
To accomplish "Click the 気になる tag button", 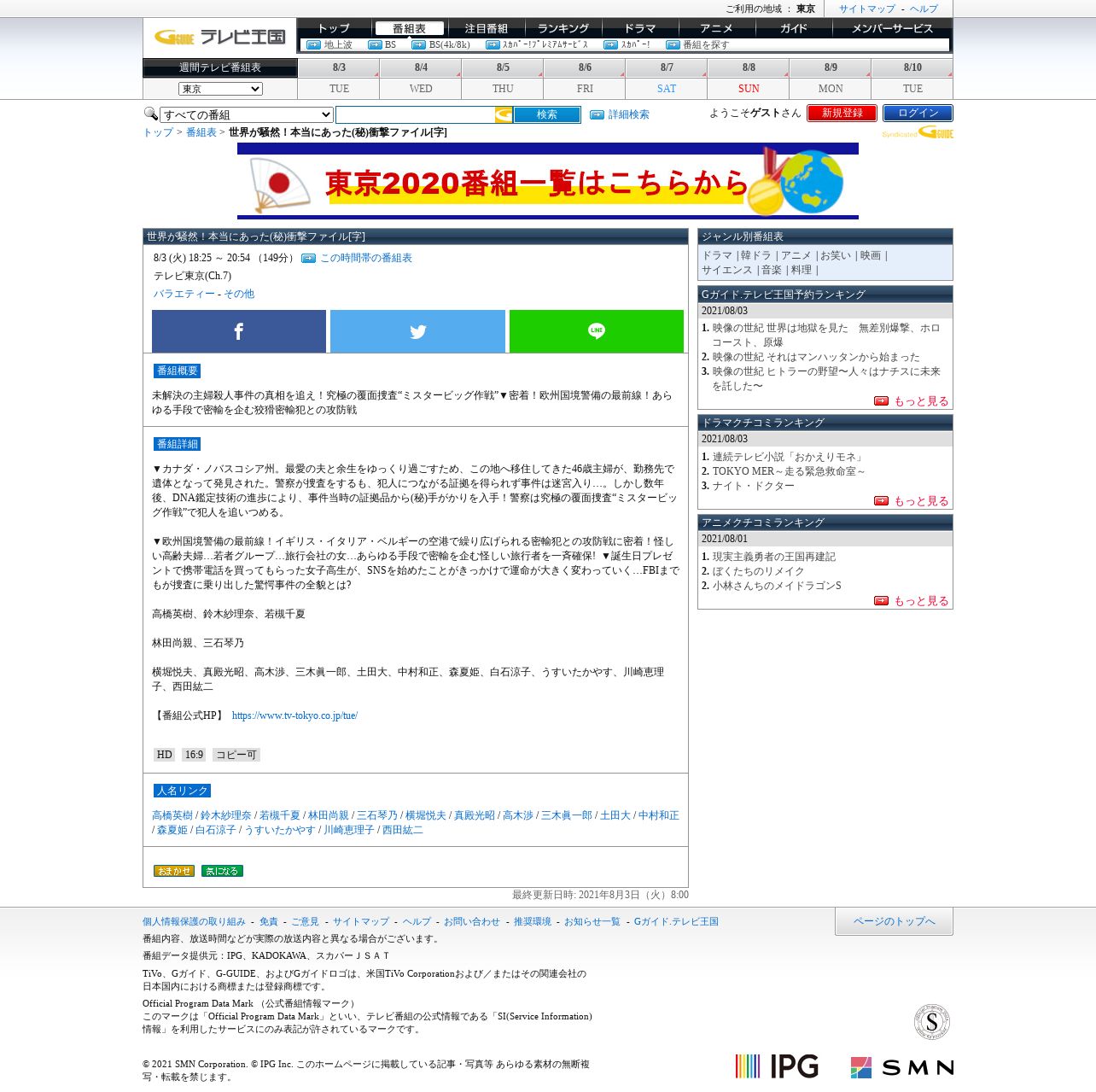I will [222, 871].
